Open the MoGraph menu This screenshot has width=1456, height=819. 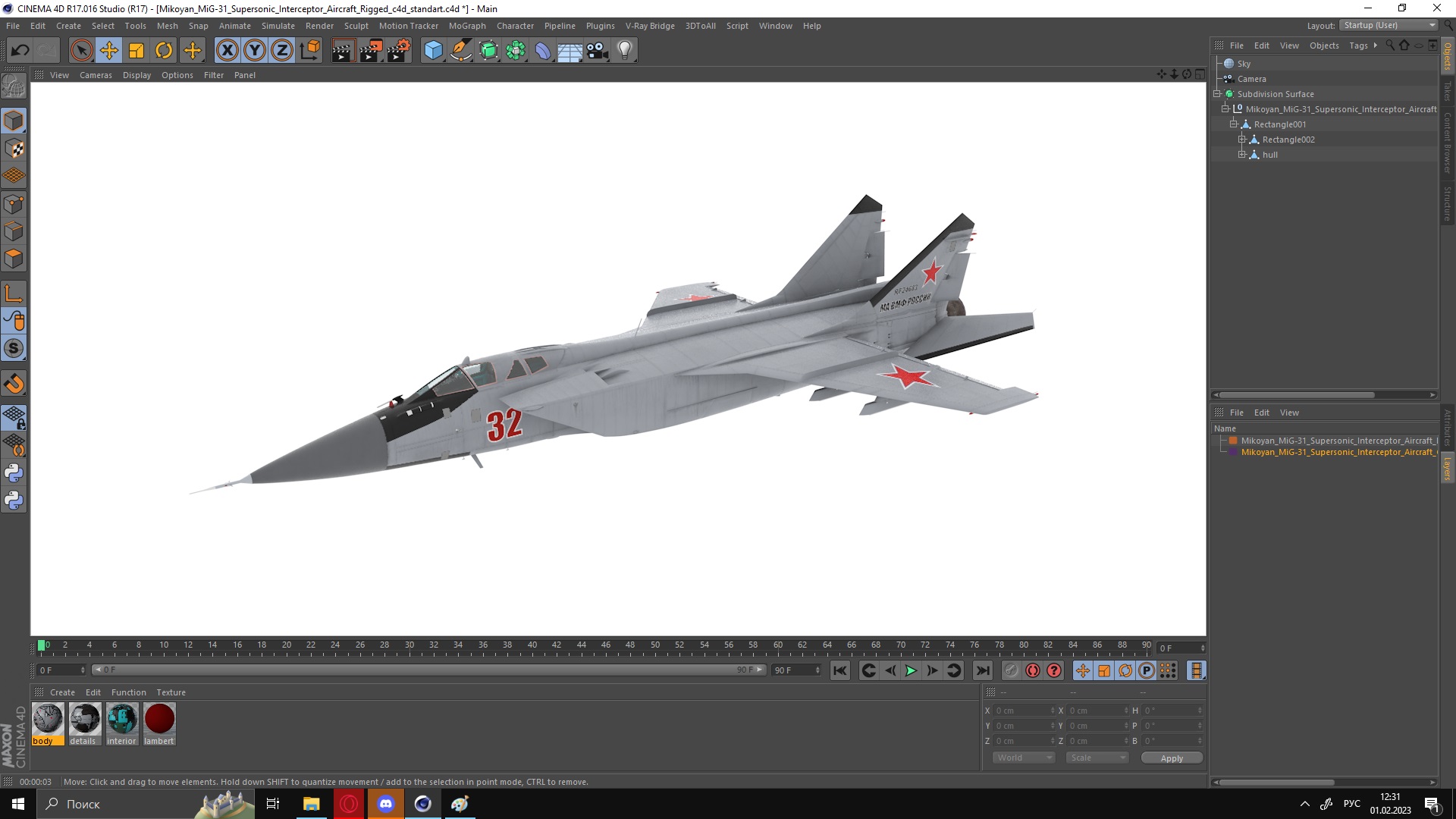click(467, 26)
